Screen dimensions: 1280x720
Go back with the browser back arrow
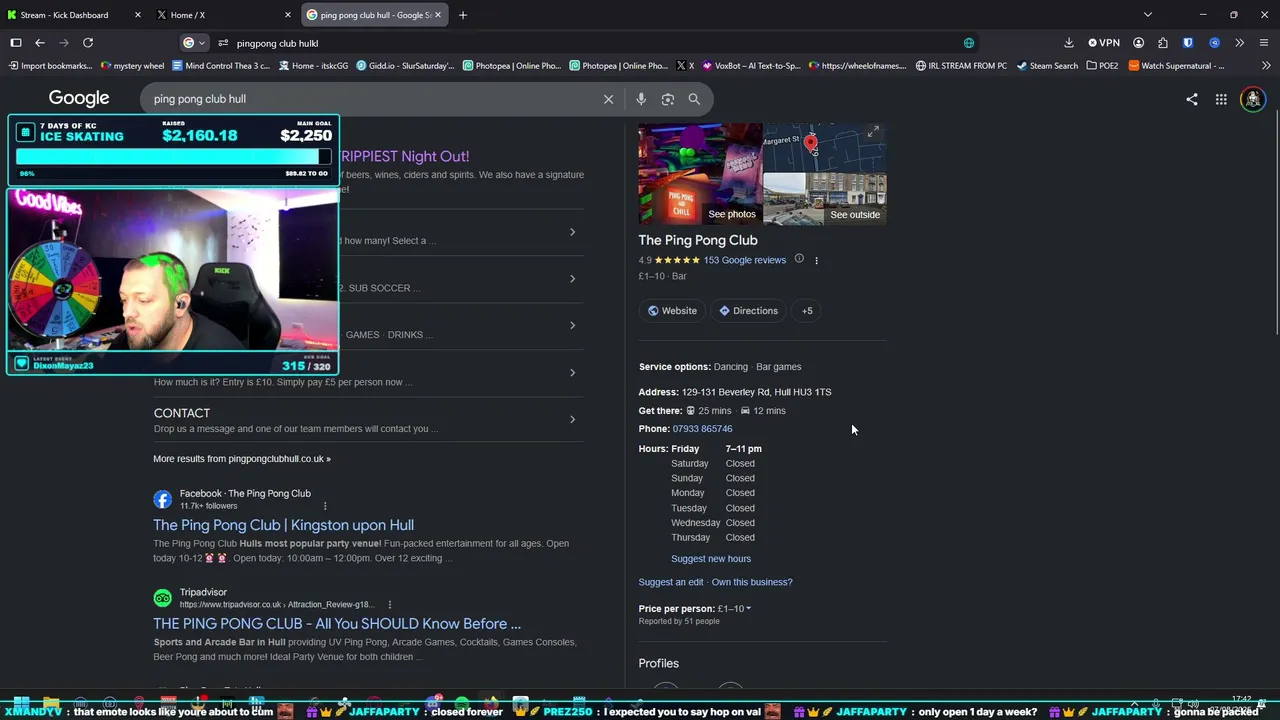(40, 43)
